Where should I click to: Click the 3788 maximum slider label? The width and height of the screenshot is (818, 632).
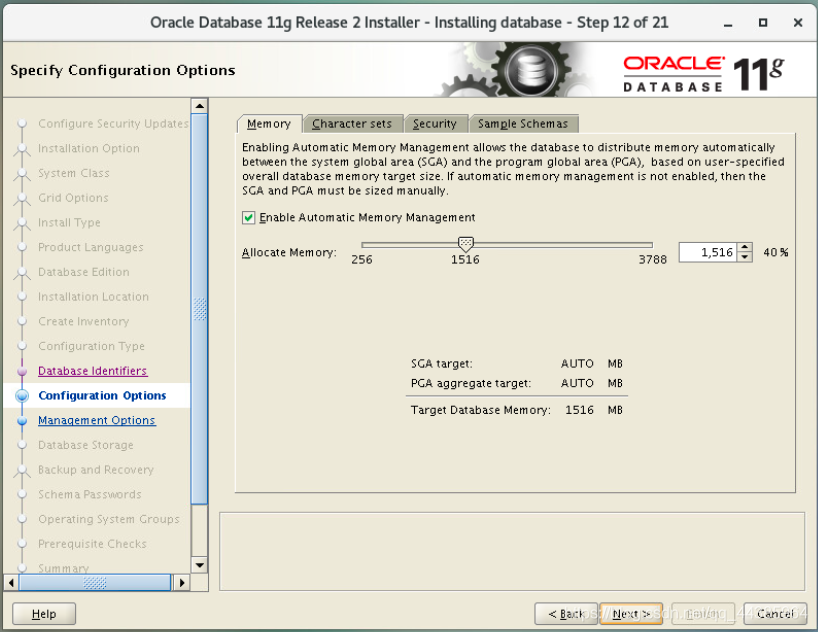653,260
